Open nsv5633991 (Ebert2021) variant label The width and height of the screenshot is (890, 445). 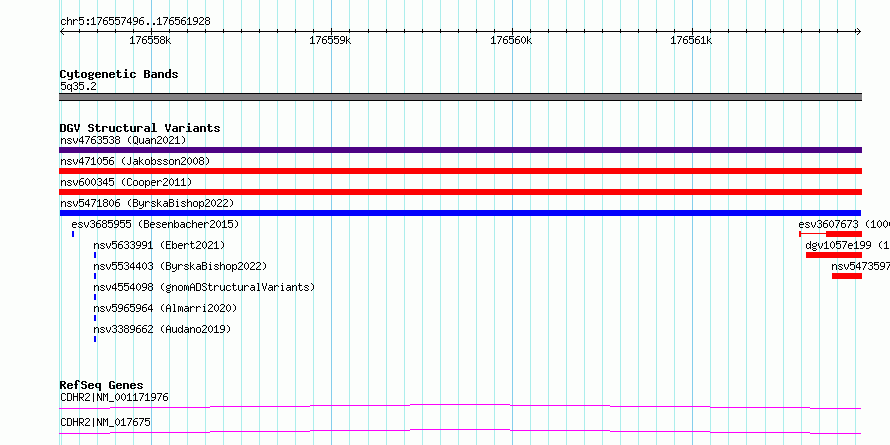point(159,245)
